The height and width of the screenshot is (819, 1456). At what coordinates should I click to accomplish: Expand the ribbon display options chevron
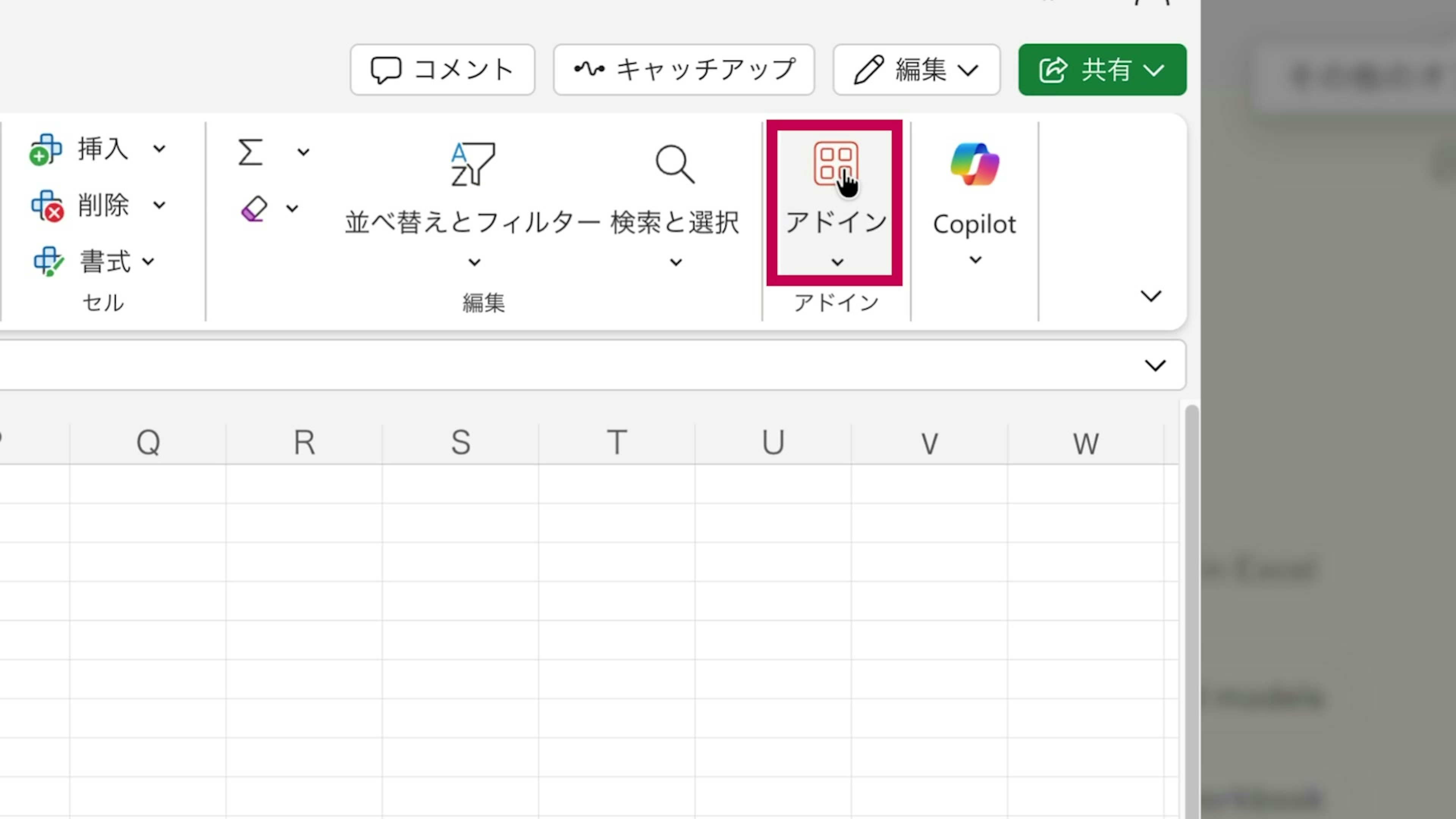pyautogui.click(x=1151, y=296)
